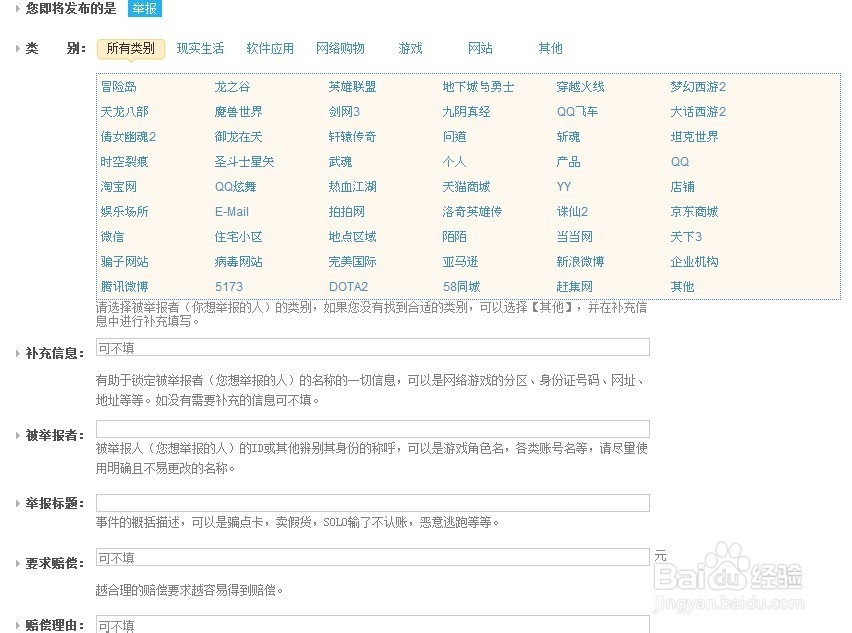Click the 举报 badge at top
852x633 pixels.
145,8
